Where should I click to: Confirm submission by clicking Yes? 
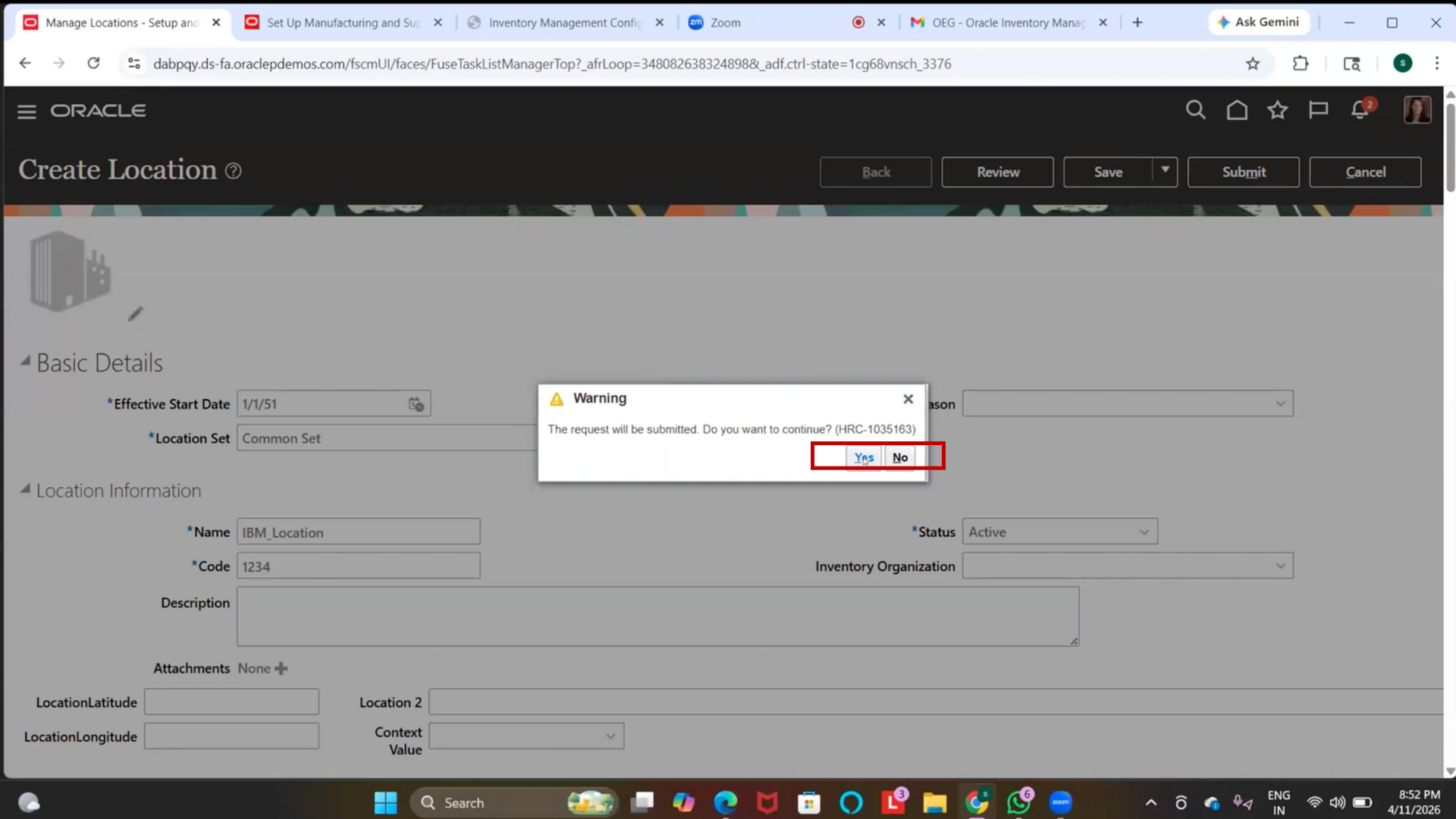tap(864, 457)
